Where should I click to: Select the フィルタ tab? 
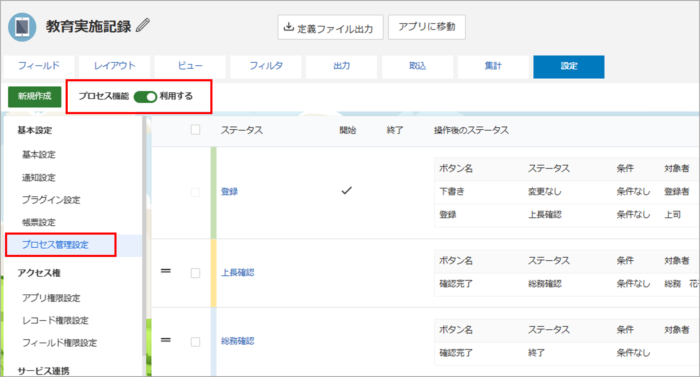(x=266, y=66)
